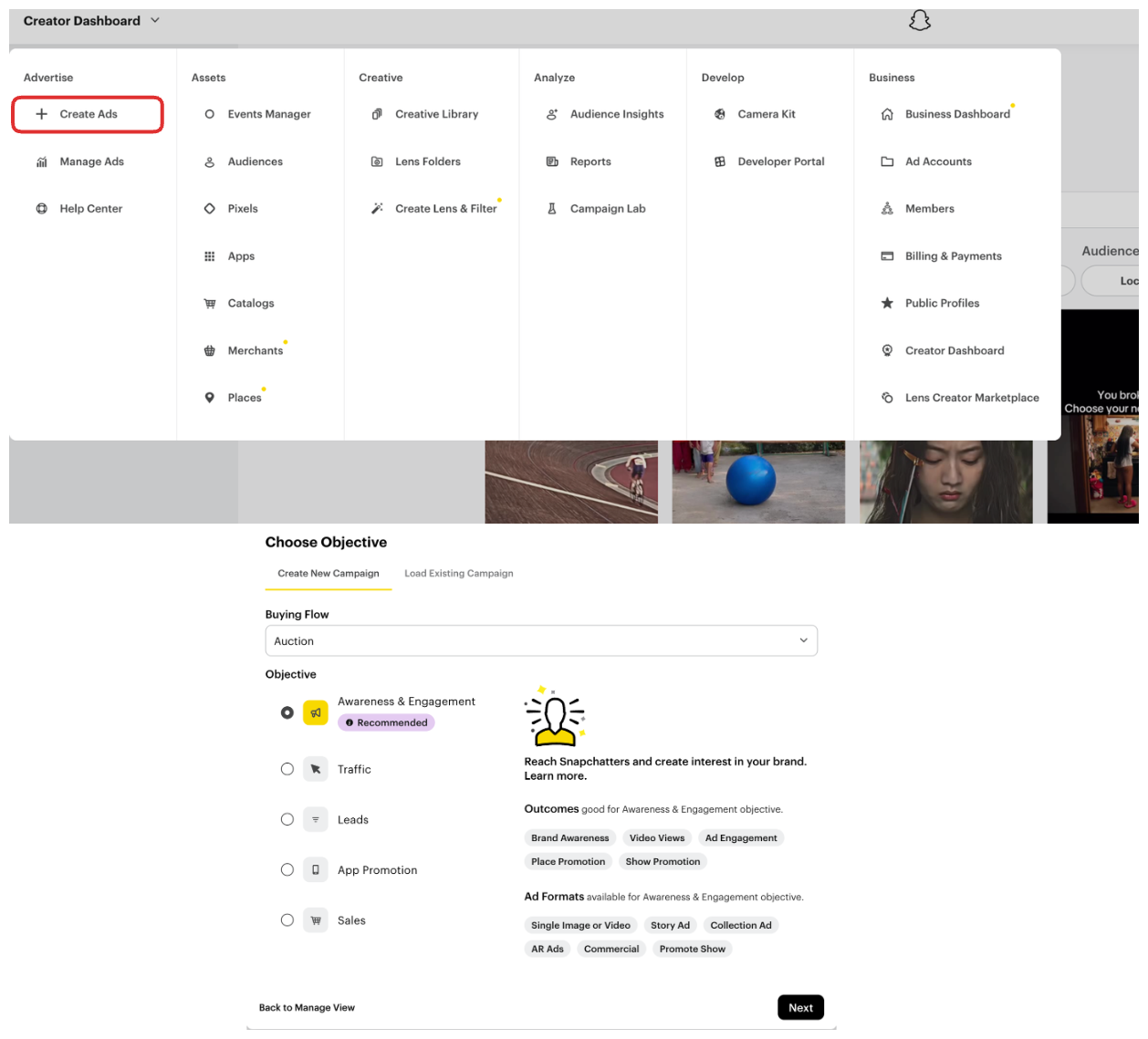
Task: Click the Single Image or Video chip
Action: 581,925
